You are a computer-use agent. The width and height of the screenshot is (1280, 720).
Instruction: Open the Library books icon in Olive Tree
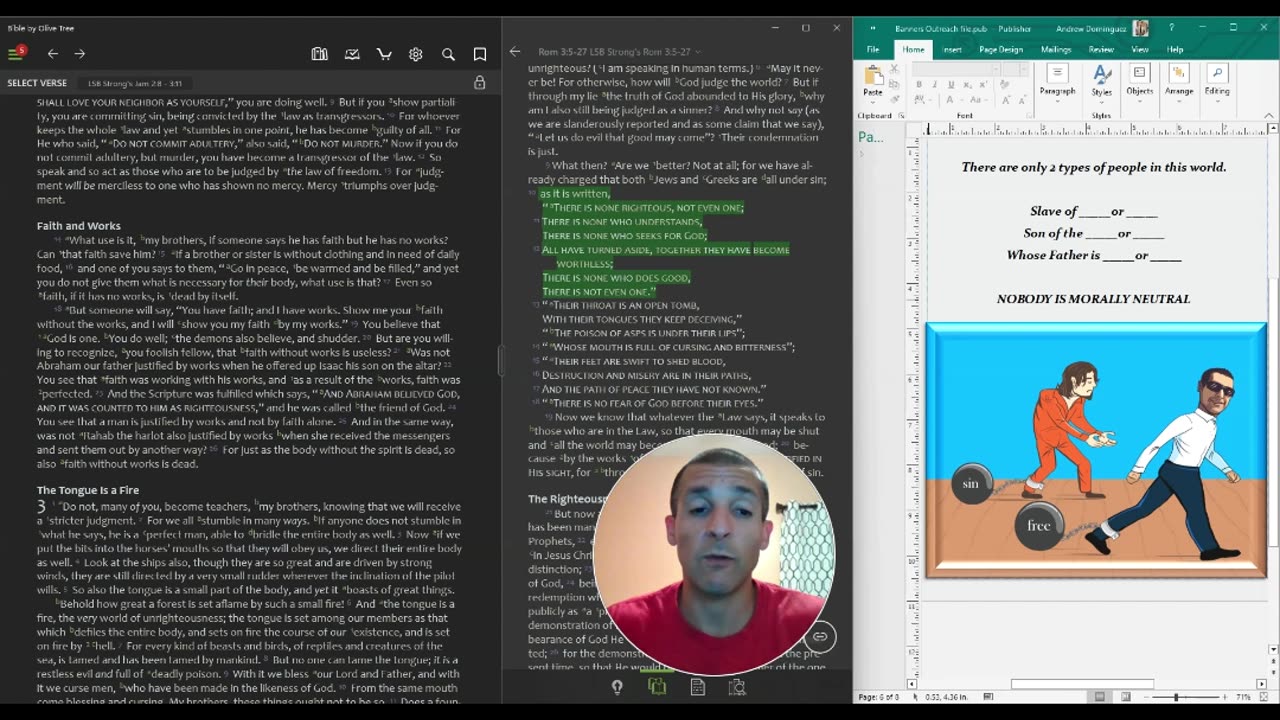click(x=320, y=54)
